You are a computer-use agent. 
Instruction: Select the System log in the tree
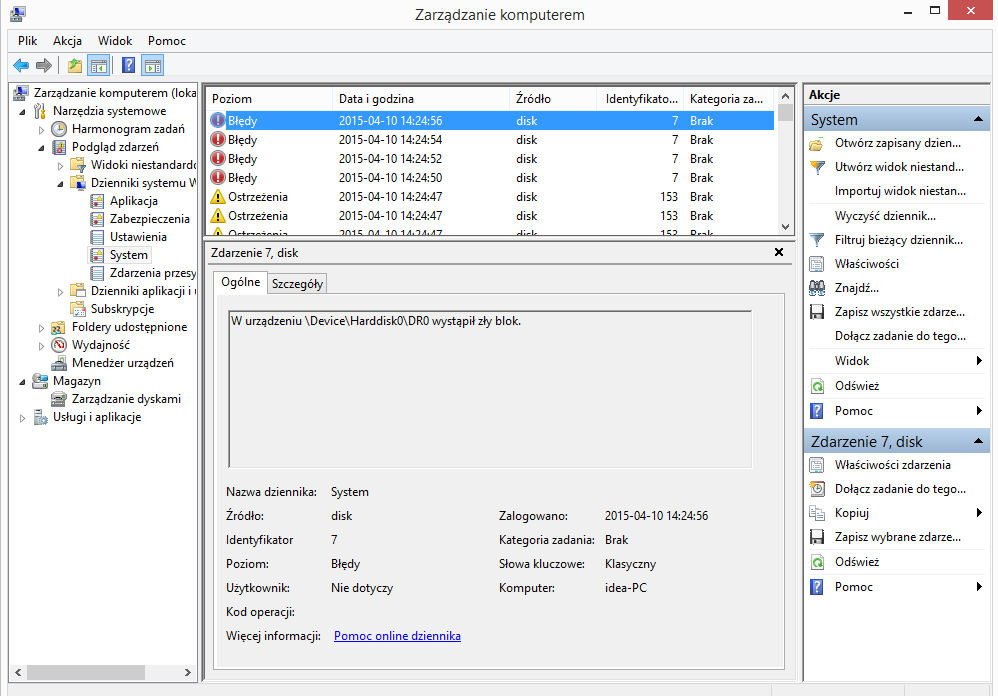(x=129, y=255)
